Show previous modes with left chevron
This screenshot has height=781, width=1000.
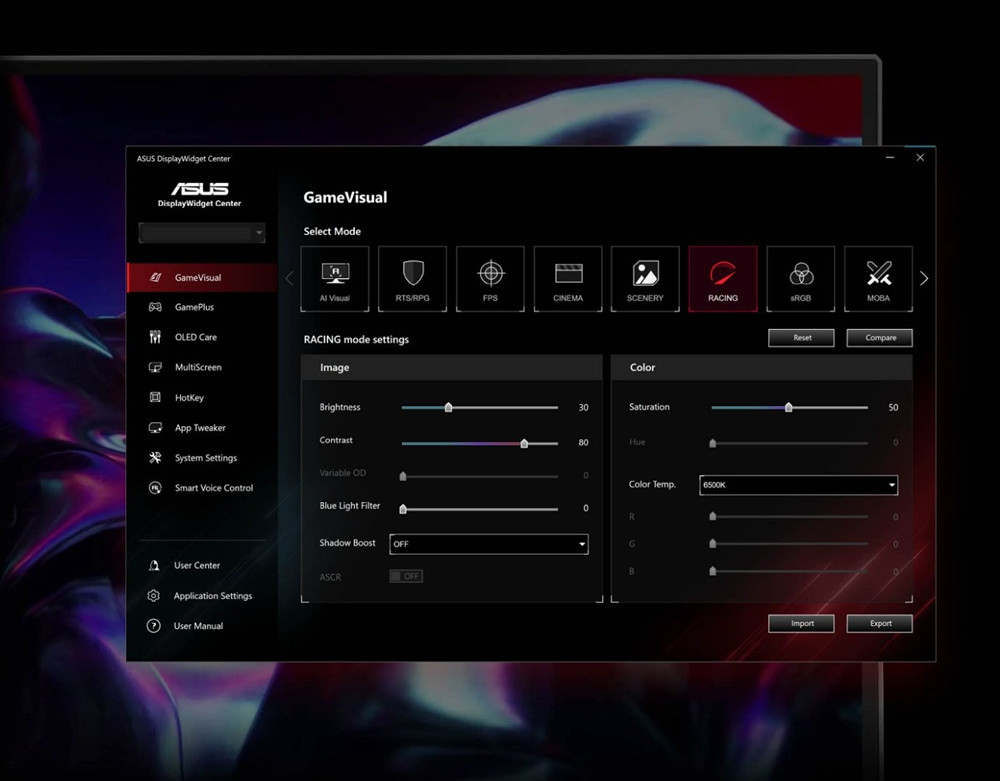[290, 279]
